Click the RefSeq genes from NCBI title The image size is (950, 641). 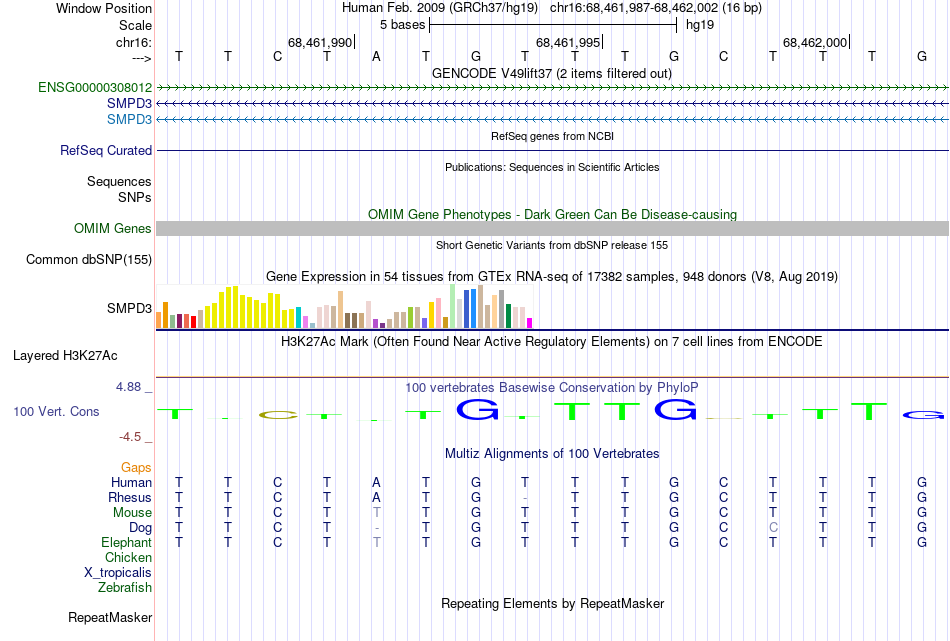[x=553, y=136]
